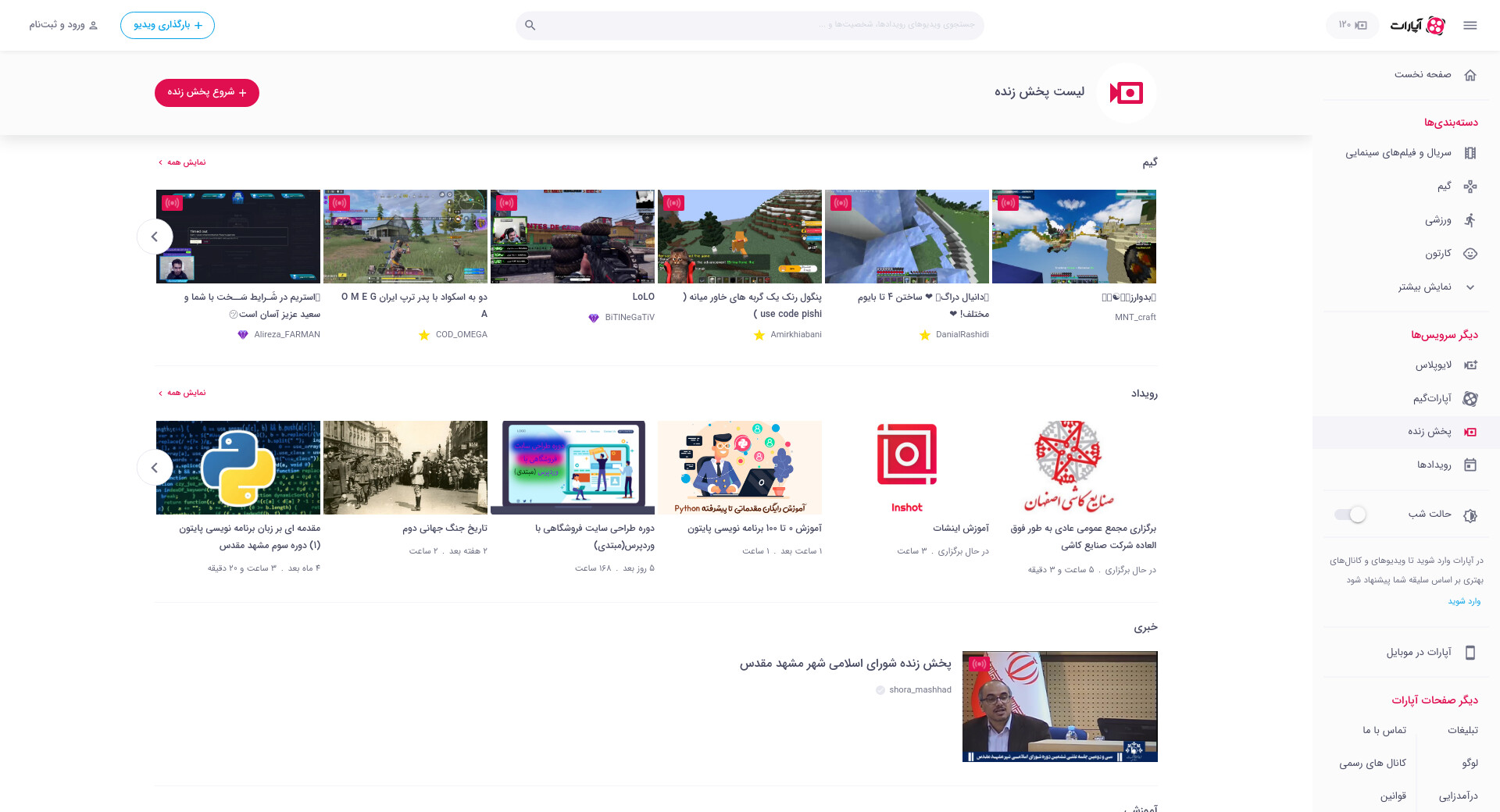1500x812 pixels.
Task: Click the star badge next to DanialRashidi
Action: tap(925, 335)
